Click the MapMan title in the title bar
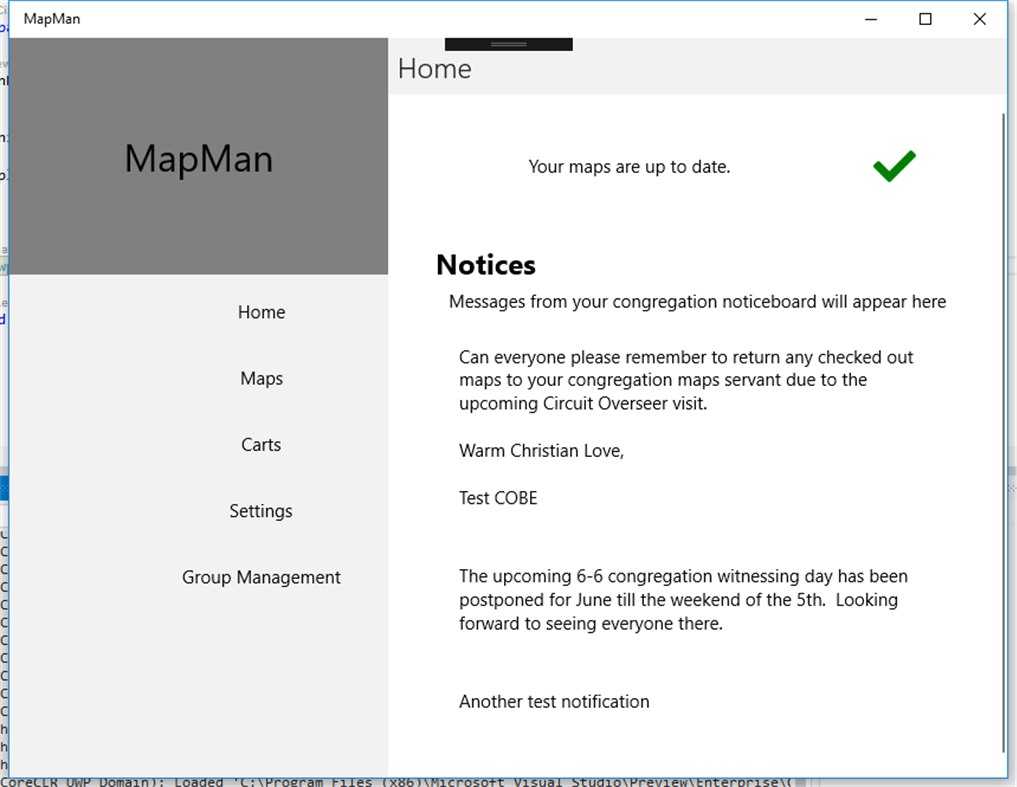The height and width of the screenshot is (787, 1017). [51, 18]
